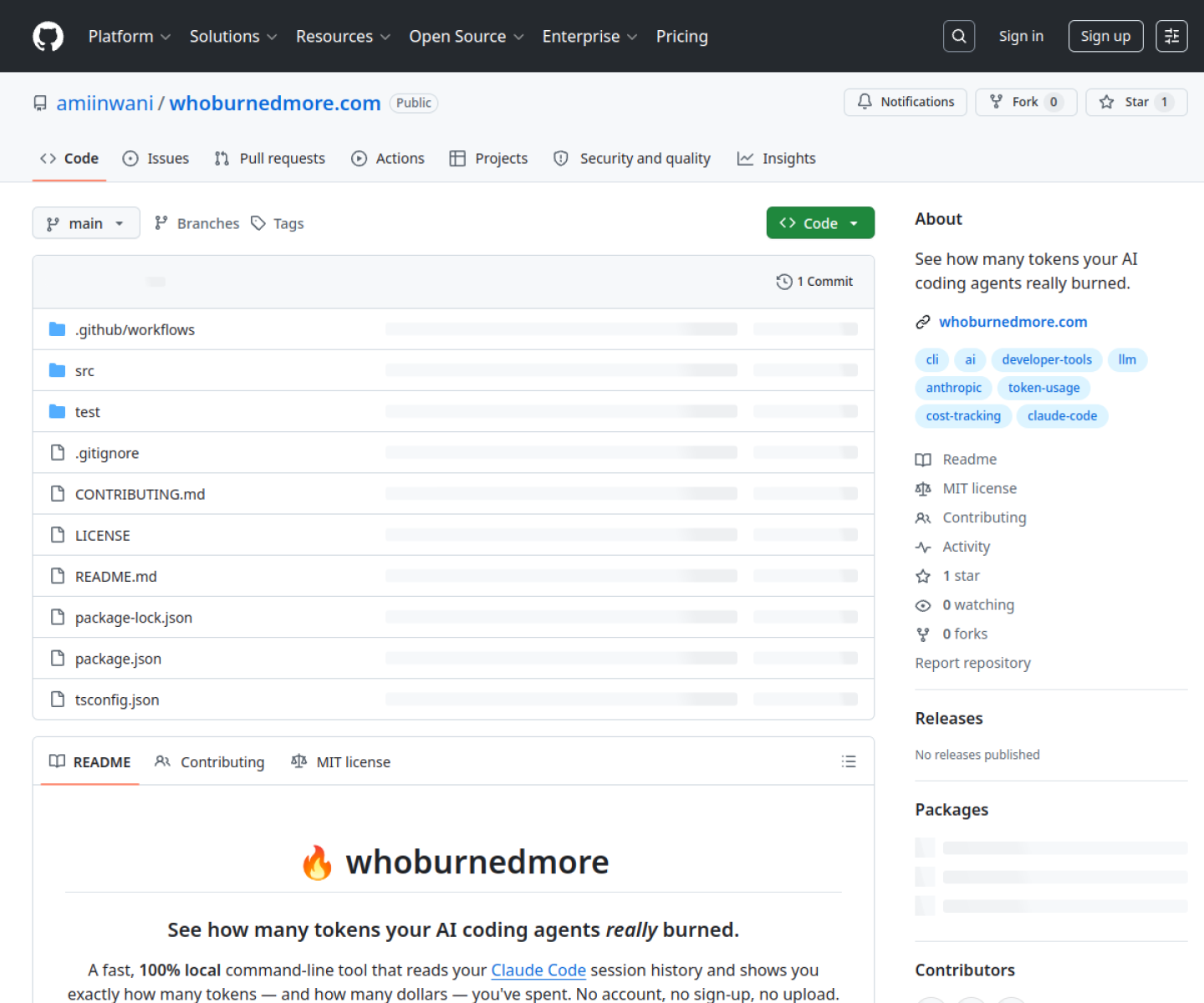Open the appearance settings sliders icon

pos(1171,36)
